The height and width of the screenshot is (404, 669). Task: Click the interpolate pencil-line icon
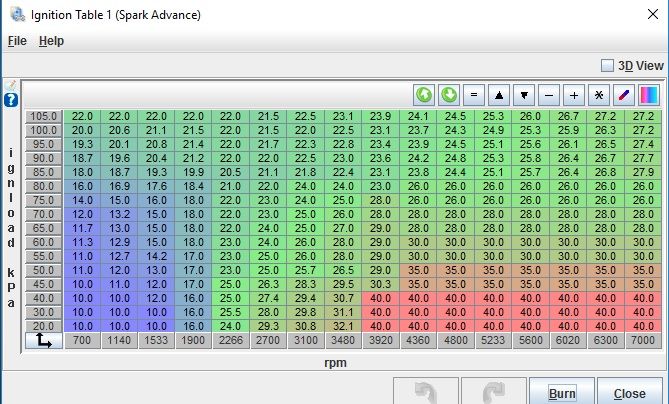coord(624,95)
